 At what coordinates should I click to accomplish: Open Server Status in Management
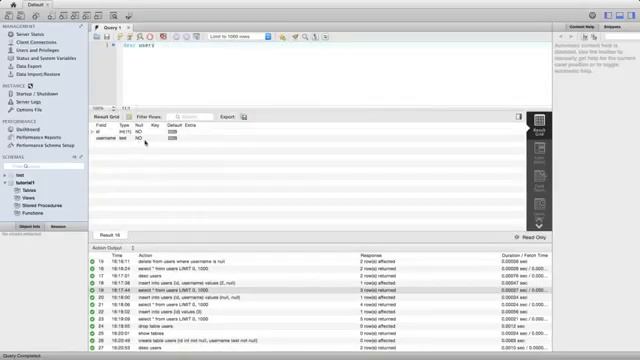tap(30, 34)
